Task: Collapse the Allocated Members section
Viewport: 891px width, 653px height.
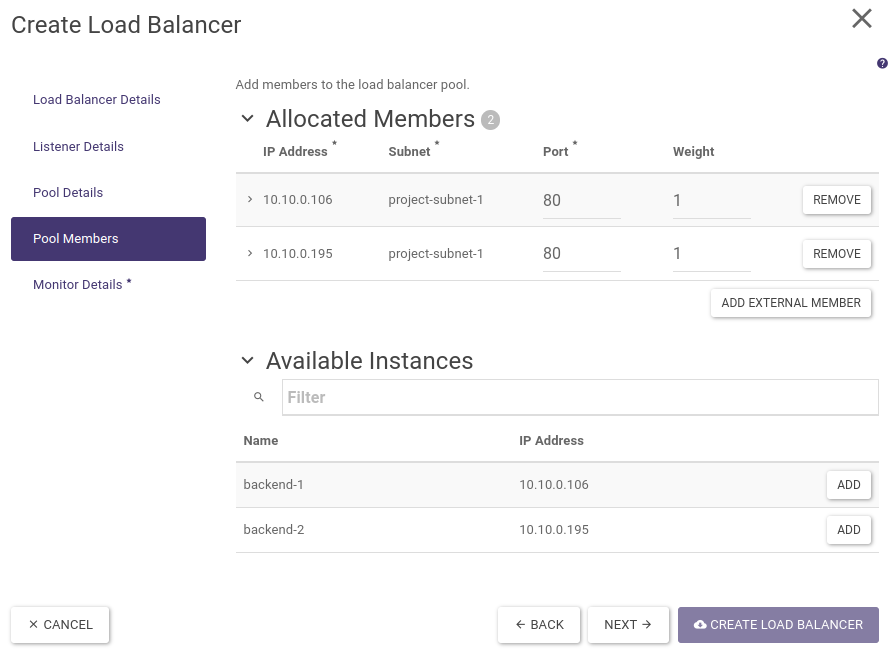Action: tap(248, 119)
